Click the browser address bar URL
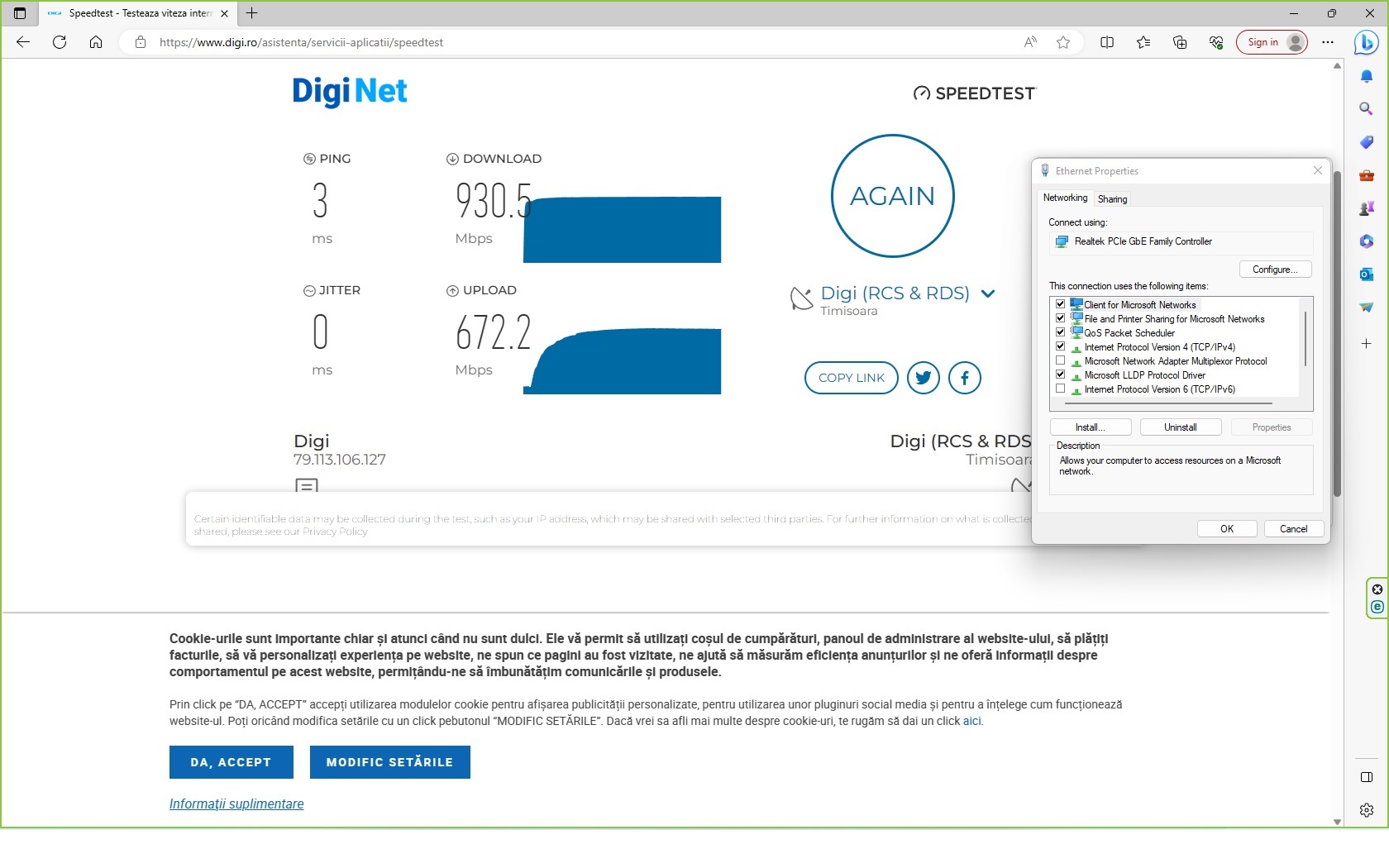This screenshot has height=868, width=1389. tap(301, 42)
